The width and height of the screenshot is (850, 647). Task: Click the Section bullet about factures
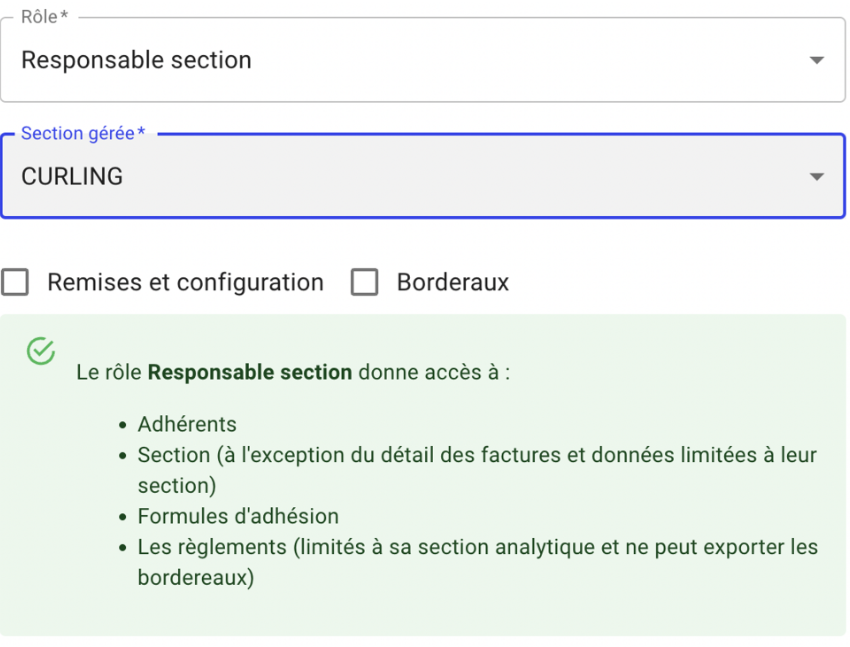(477, 470)
